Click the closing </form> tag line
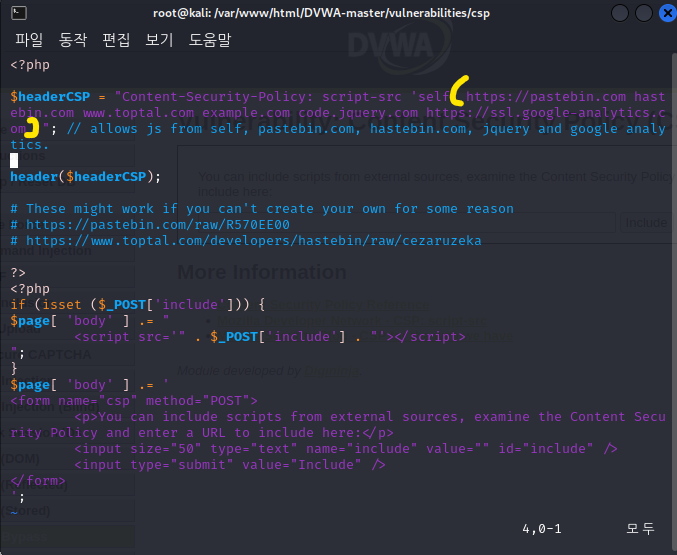Screen dimensions: 677x555 38,480
